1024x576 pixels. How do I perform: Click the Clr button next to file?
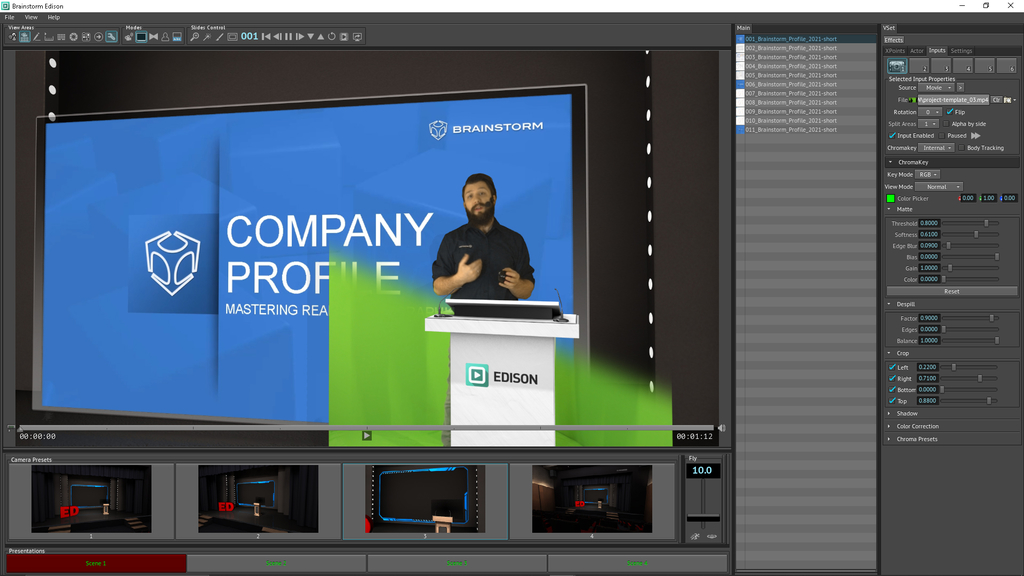[997, 100]
